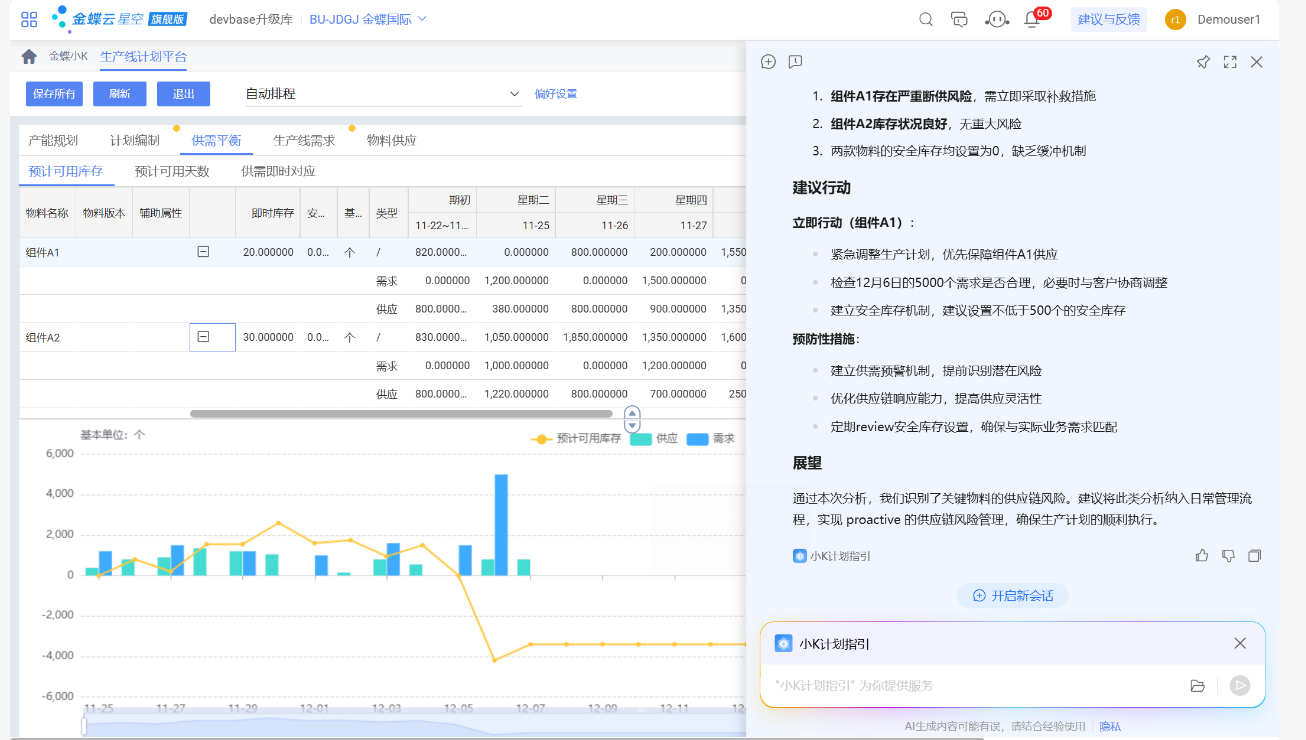Click the tall 5,000 demand bar in chart
1306x740 pixels.
tap(501, 525)
